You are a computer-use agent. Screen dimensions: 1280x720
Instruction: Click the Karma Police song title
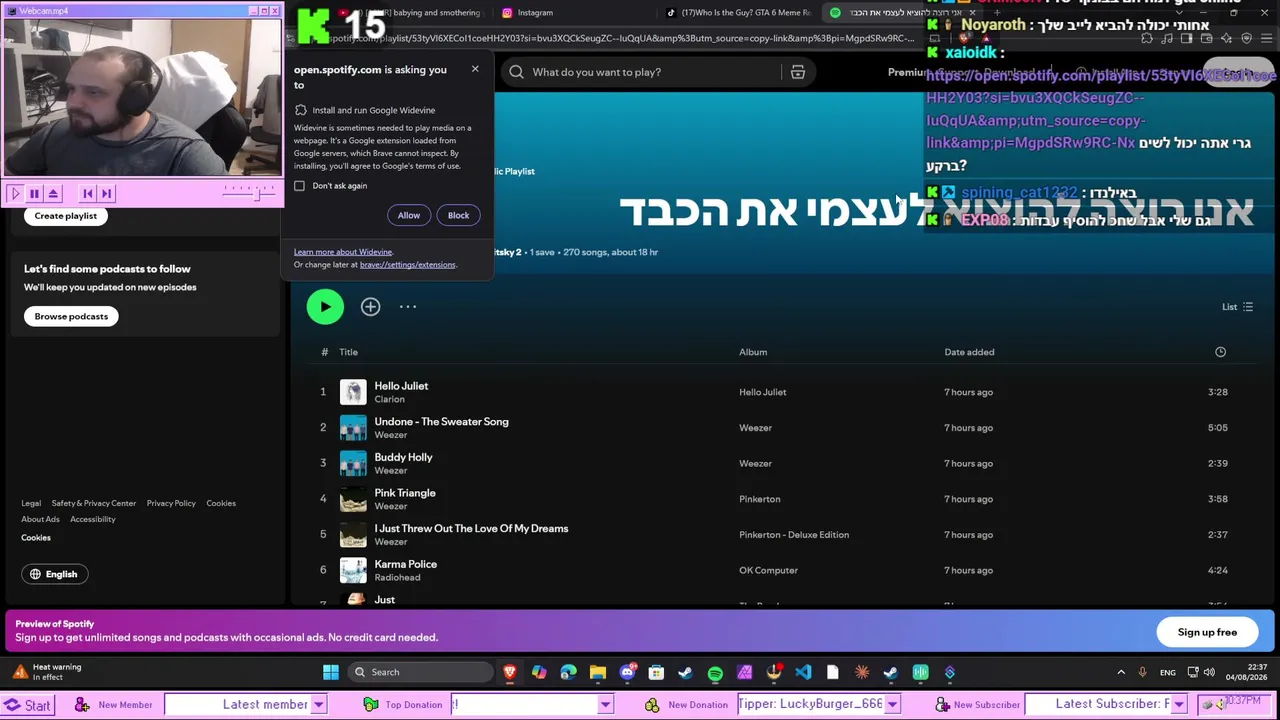(405, 564)
